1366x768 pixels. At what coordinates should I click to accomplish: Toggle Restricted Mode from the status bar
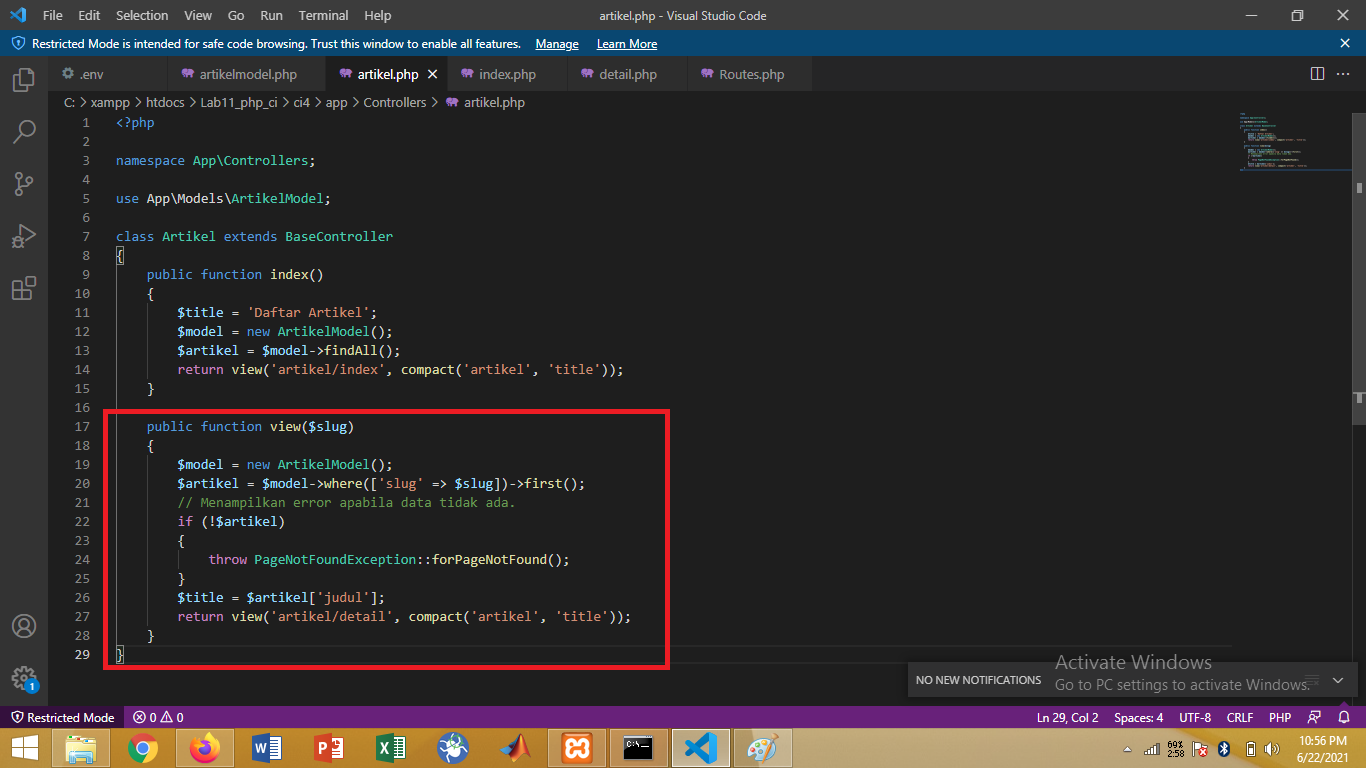tap(62, 717)
